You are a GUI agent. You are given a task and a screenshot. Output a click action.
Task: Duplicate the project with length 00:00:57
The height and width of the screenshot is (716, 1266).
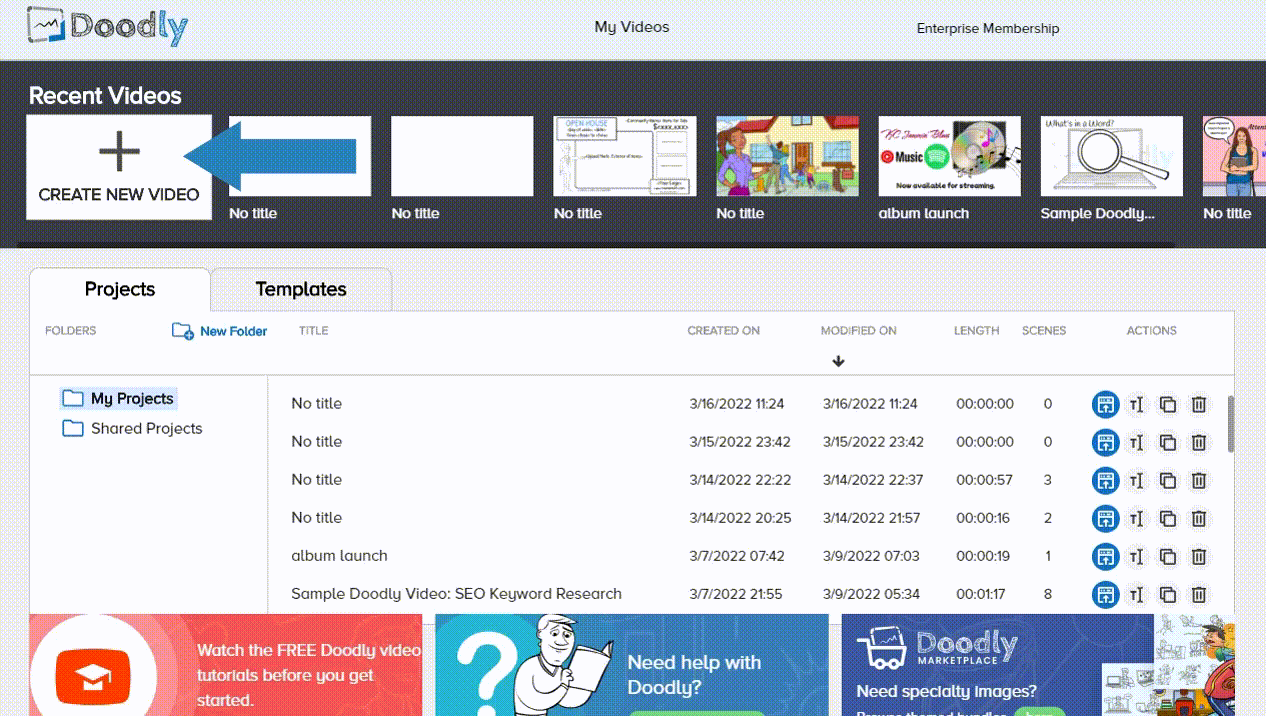tap(1167, 481)
